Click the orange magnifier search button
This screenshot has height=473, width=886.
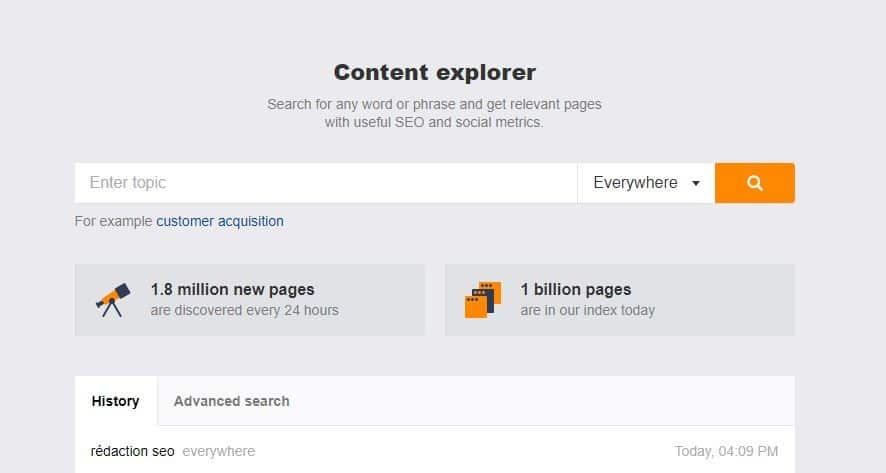click(x=754, y=183)
